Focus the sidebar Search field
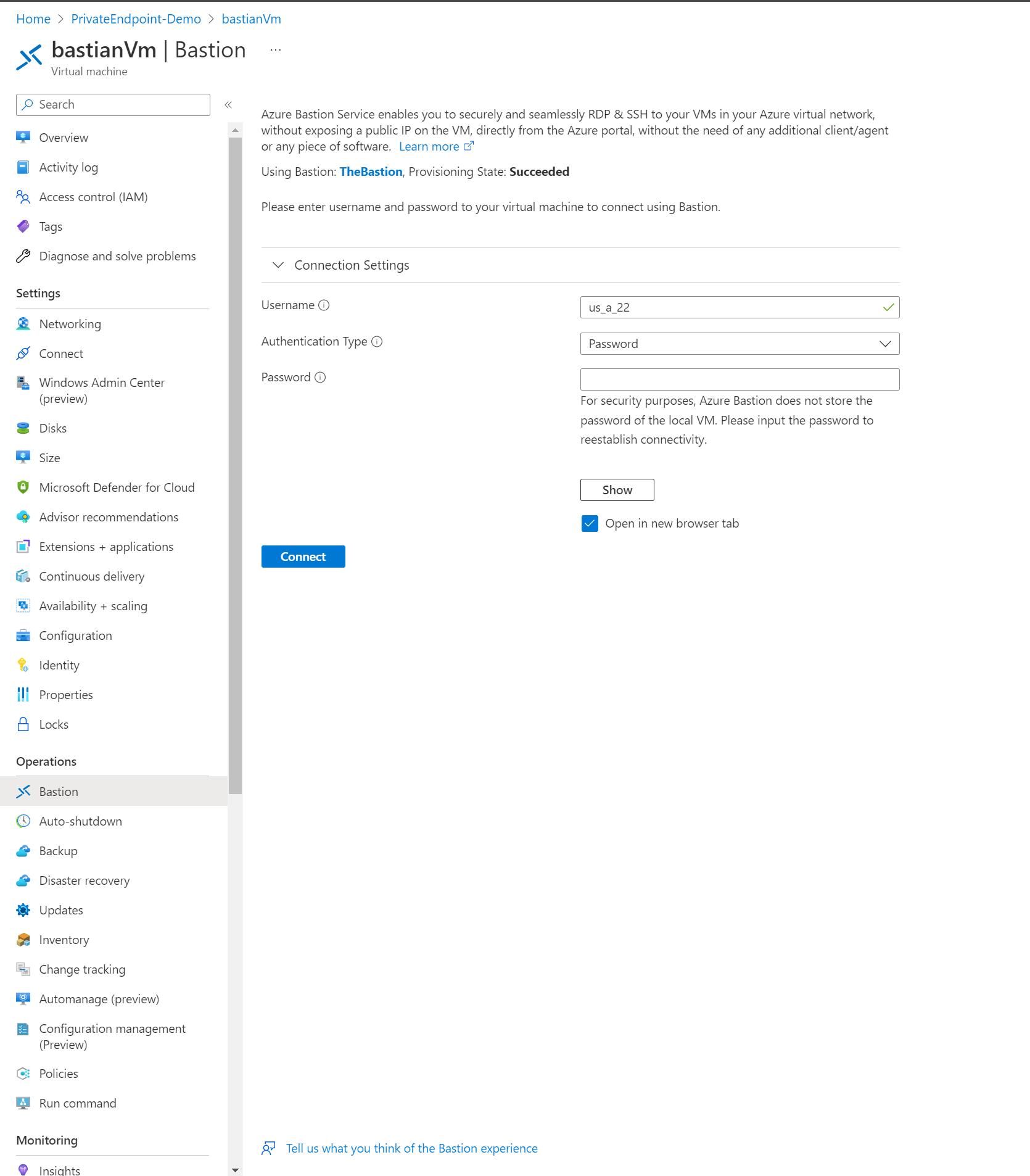Image resolution: width=1030 pixels, height=1176 pixels. coord(113,105)
